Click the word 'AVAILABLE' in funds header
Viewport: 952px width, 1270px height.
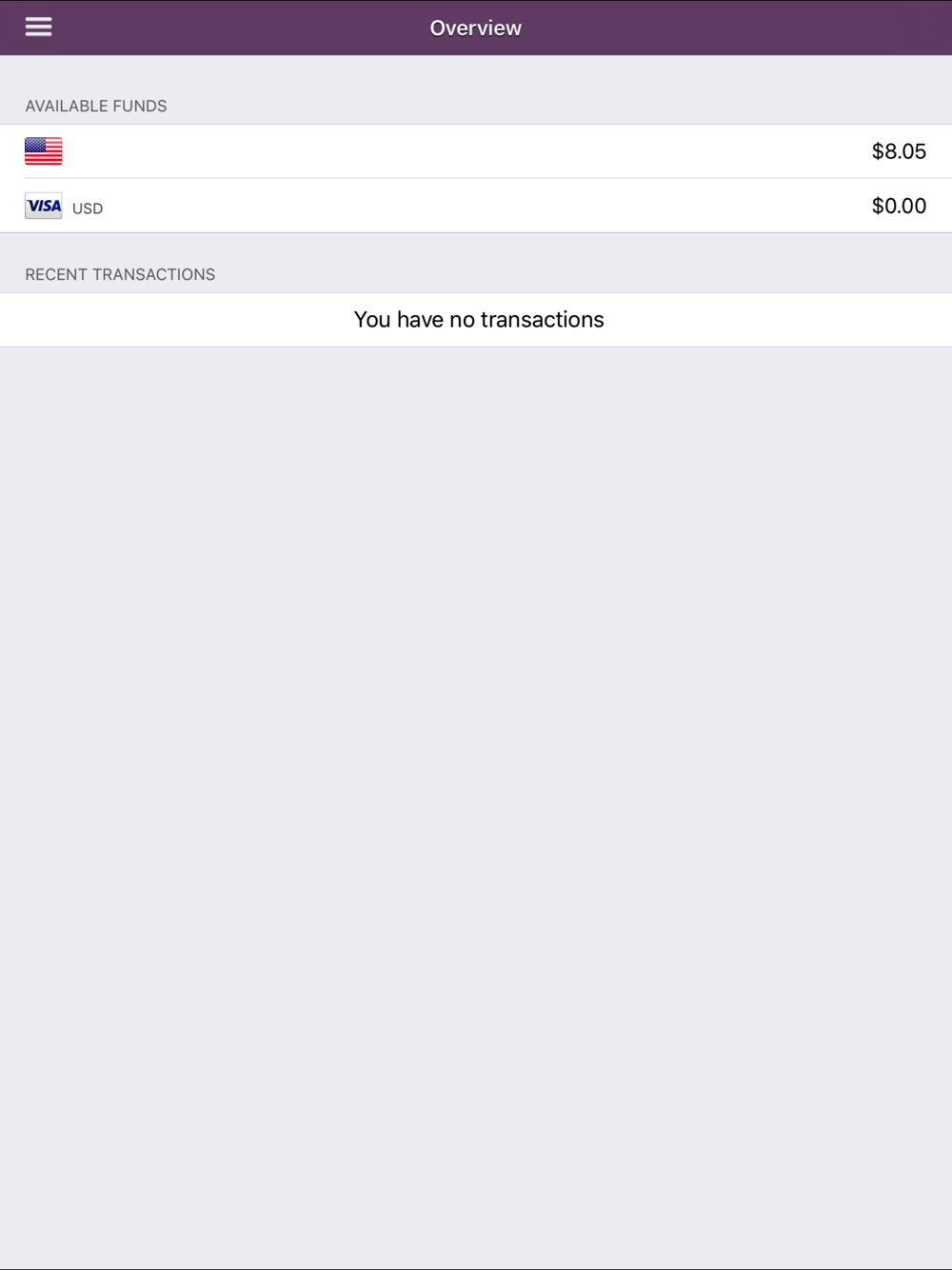pos(67,106)
